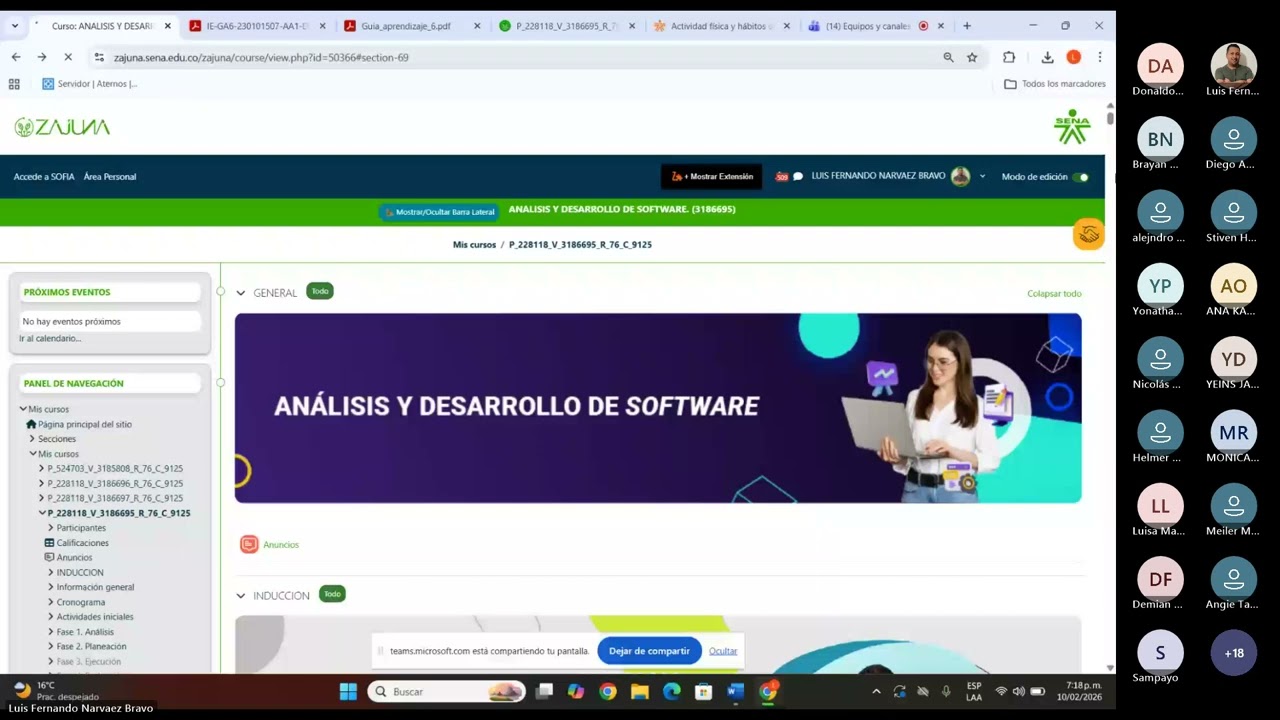Click the Análisis y Desarrollo de Software banner
The width and height of the screenshot is (1280, 720).
coord(658,408)
